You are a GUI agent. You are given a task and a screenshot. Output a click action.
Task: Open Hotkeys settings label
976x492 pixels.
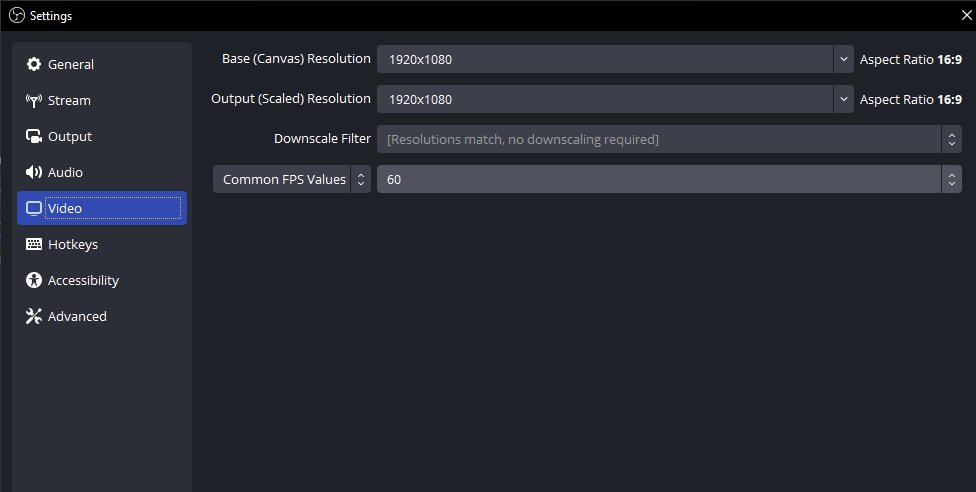click(x=73, y=245)
